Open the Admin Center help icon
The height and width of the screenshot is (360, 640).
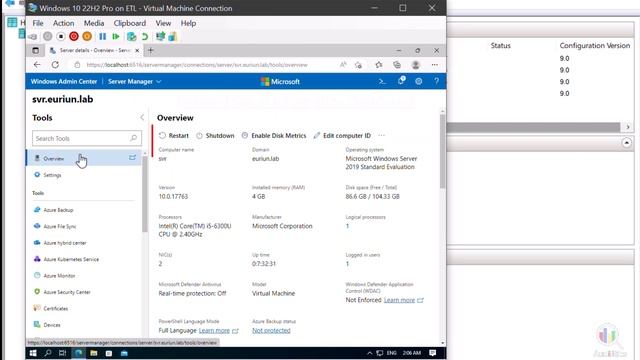[436, 82]
